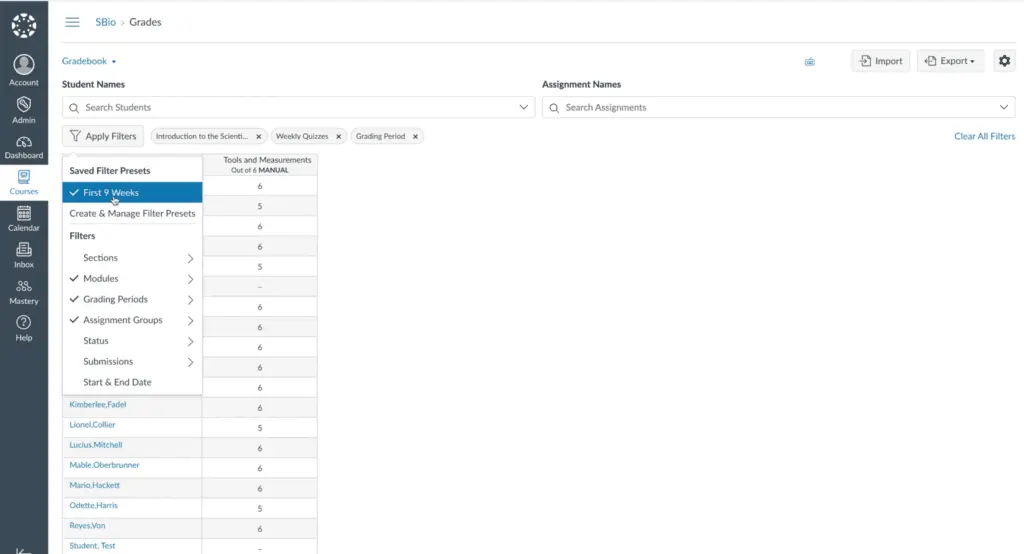Open the Inbox from the sidebar

coord(24,256)
